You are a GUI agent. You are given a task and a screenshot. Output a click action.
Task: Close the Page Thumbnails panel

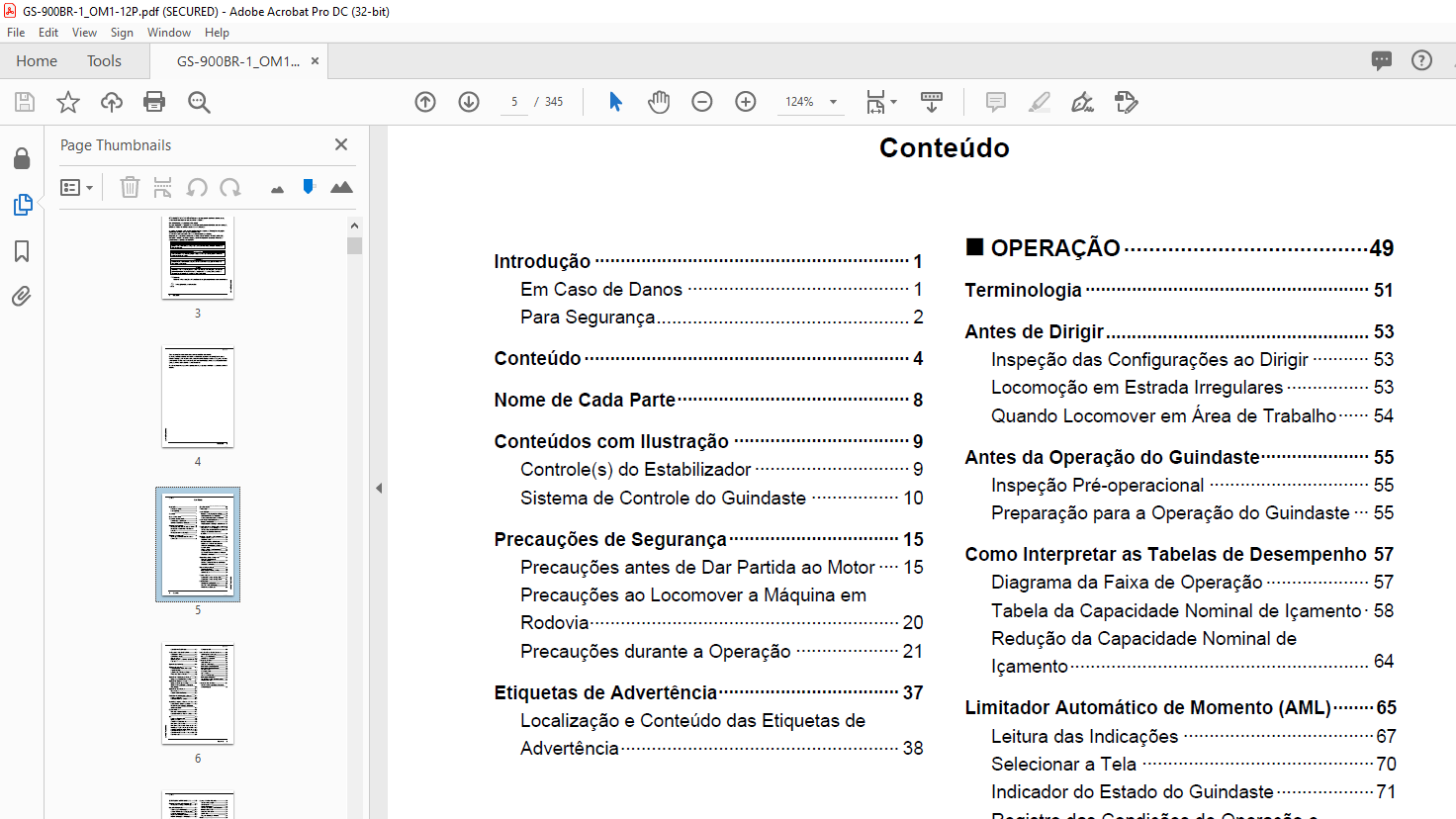point(341,144)
